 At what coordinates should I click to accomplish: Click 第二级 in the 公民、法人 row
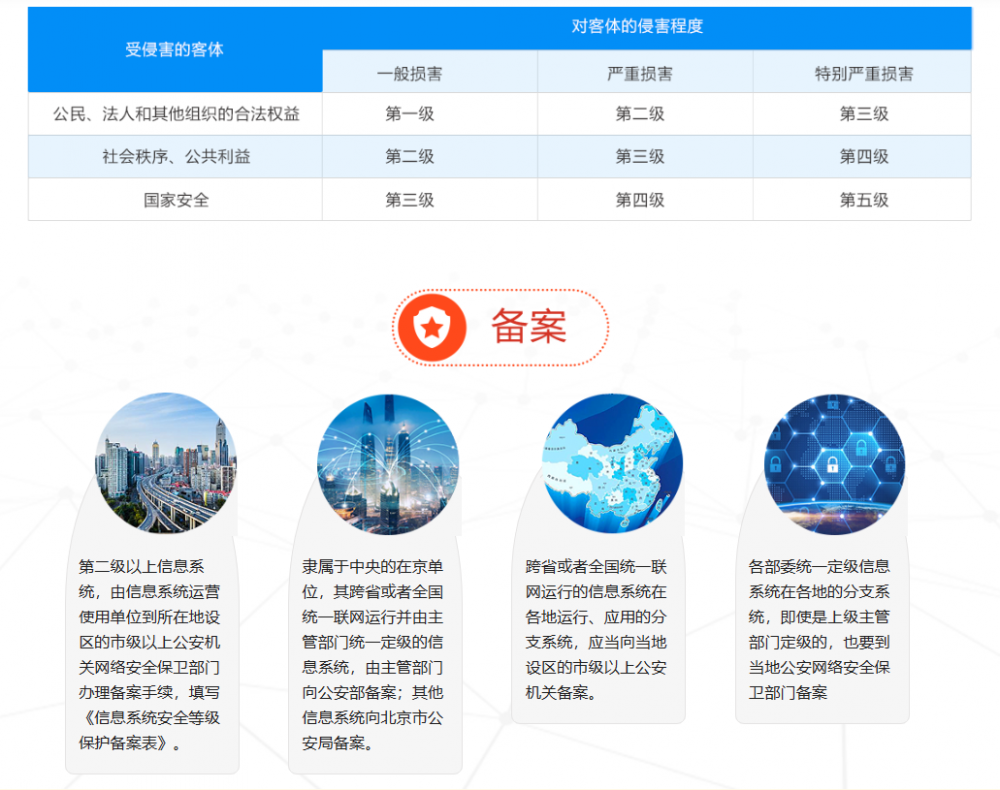coord(640,114)
